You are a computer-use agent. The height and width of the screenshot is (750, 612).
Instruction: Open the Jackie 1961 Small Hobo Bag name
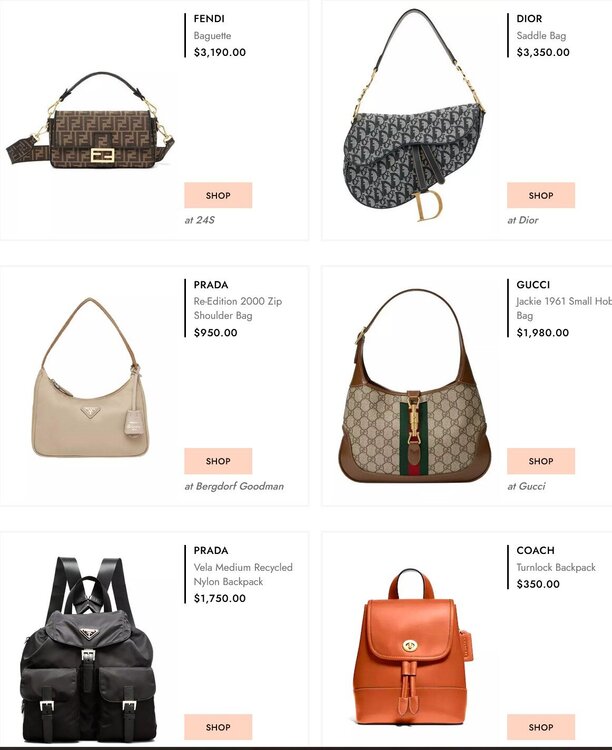(x=564, y=309)
